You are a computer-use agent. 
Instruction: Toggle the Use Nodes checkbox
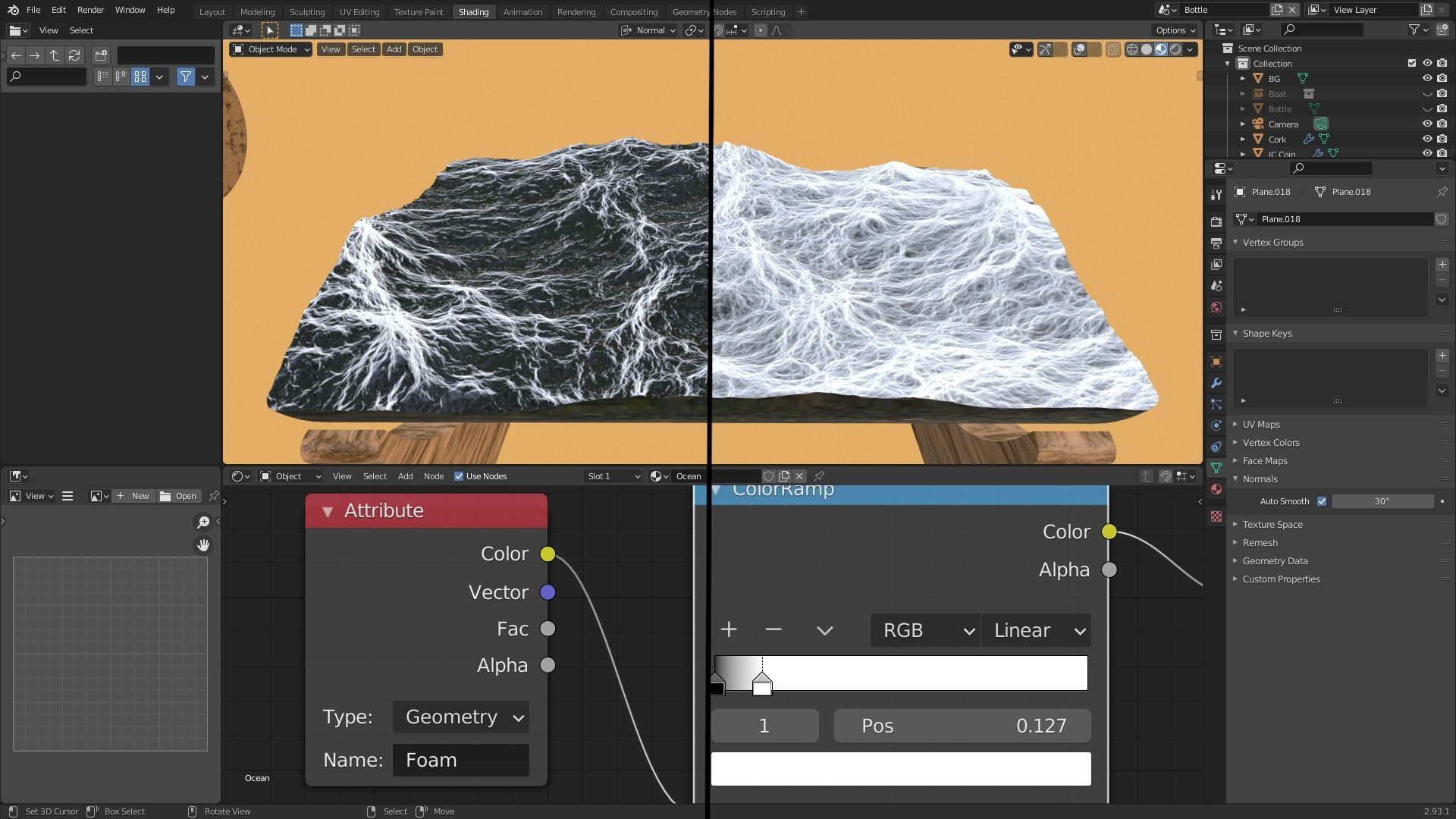click(x=459, y=476)
